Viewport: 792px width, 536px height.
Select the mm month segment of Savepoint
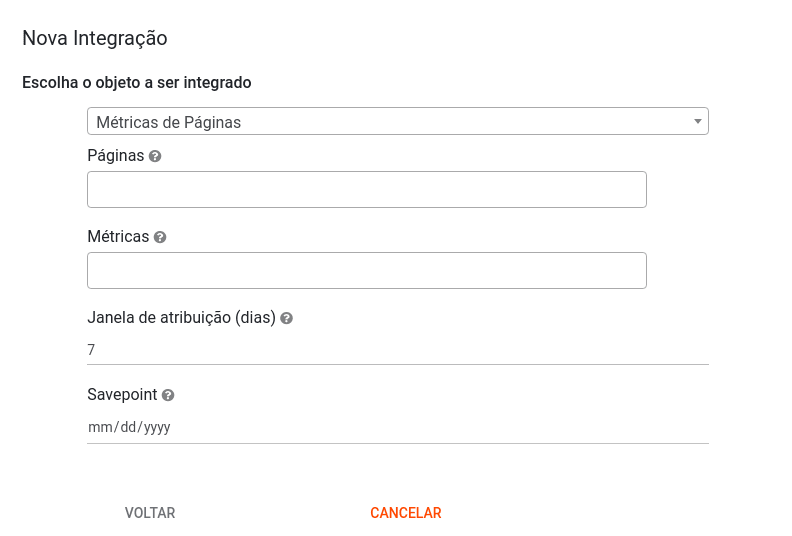pyautogui.click(x=98, y=428)
